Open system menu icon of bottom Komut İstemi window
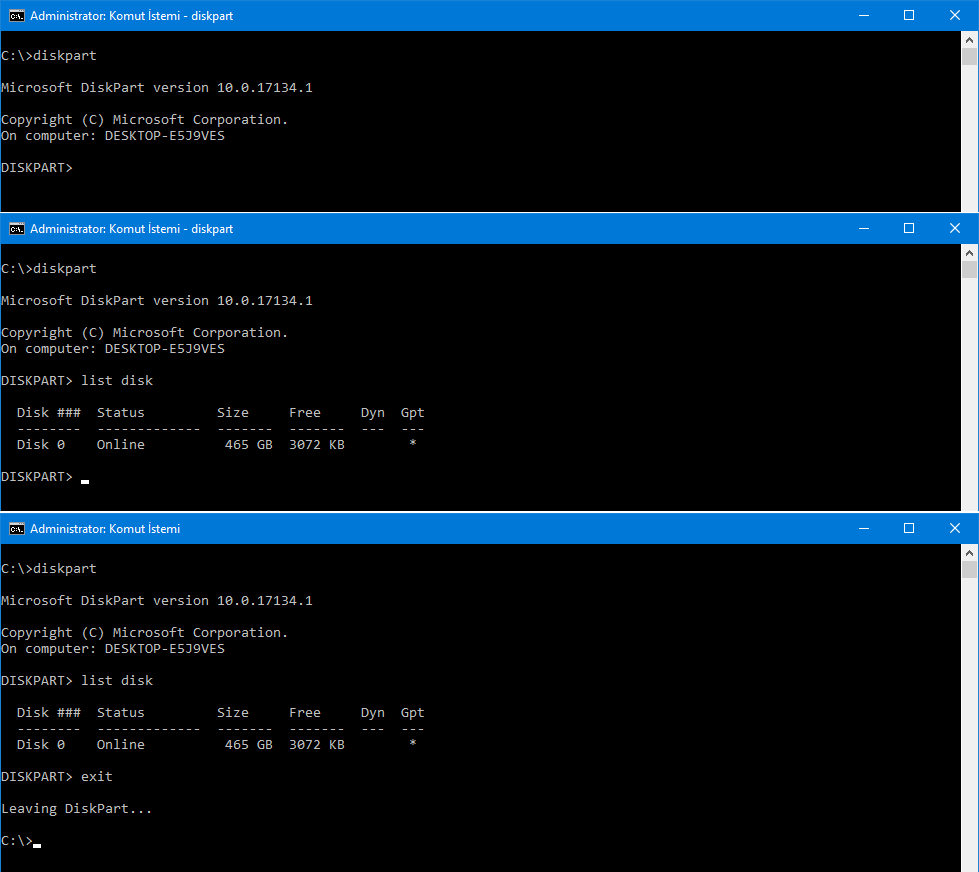Image resolution: width=979 pixels, height=872 pixels. pos(17,529)
